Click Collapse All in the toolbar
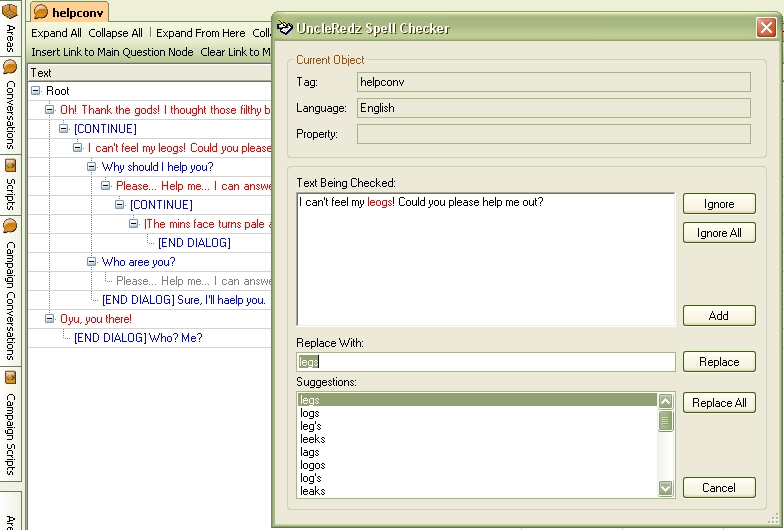The height and width of the screenshot is (530, 784). pos(115,33)
